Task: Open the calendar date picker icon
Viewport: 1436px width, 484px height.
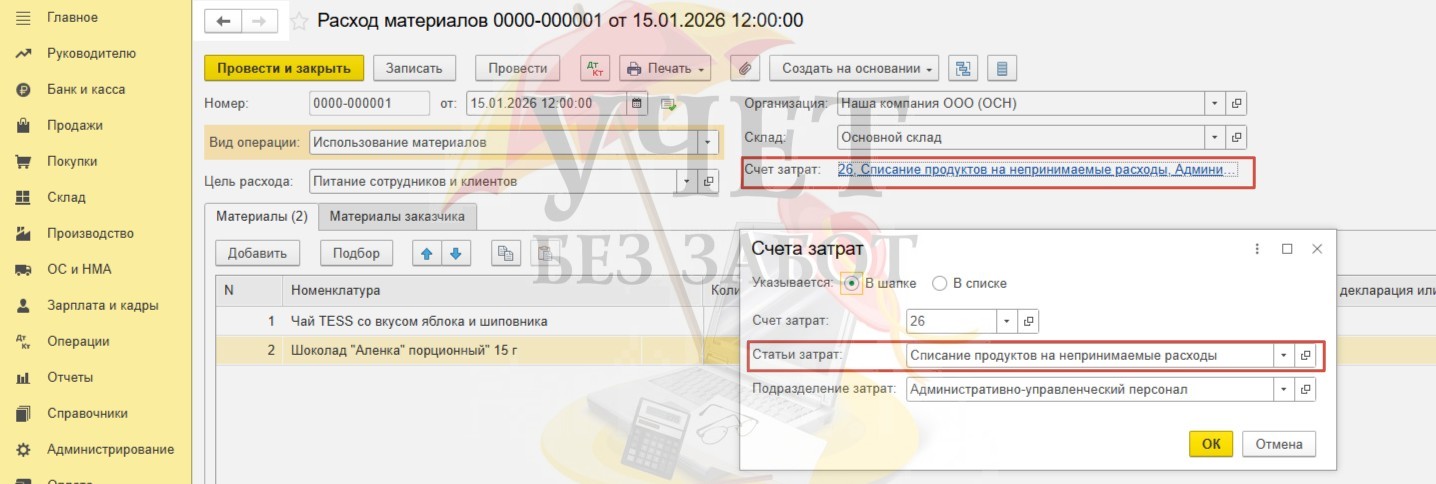Action: [x=637, y=103]
